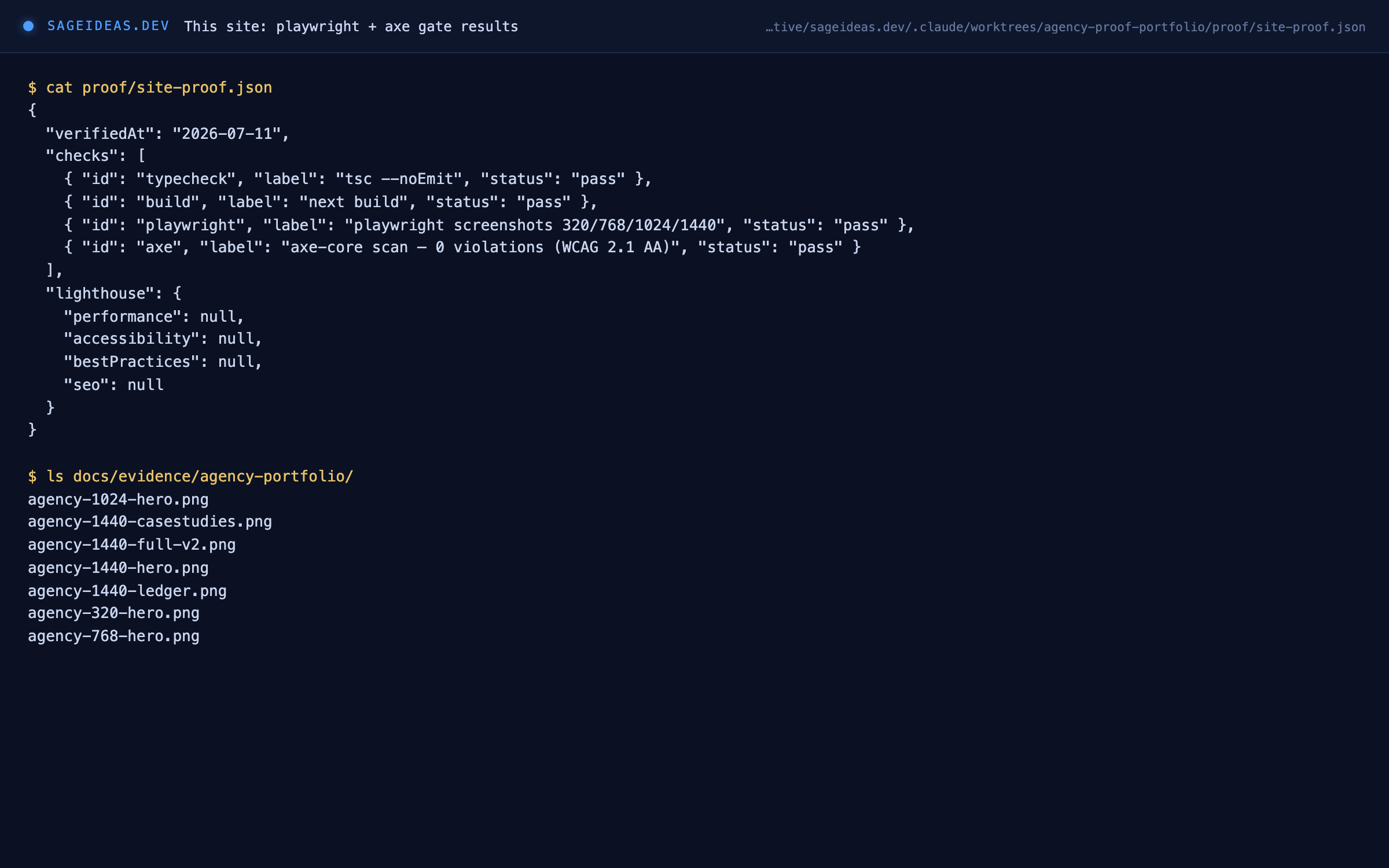Select the playwright screenshots 320/768/1024/1440 line
Image resolution: width=1389 pixels, height=868 pixels.
pyautogui.click(x=490, y=225)
